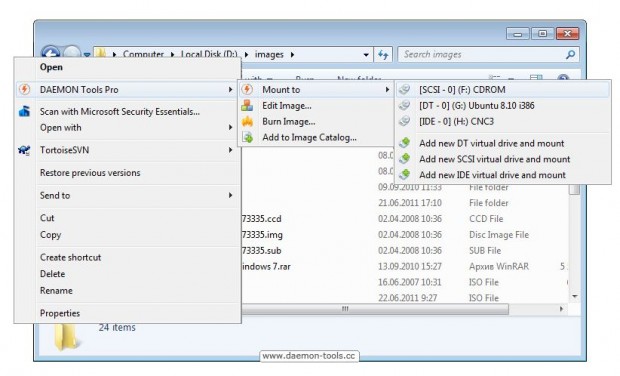Select the 73335.img file
620x376 pixels.
coord(262,234)
